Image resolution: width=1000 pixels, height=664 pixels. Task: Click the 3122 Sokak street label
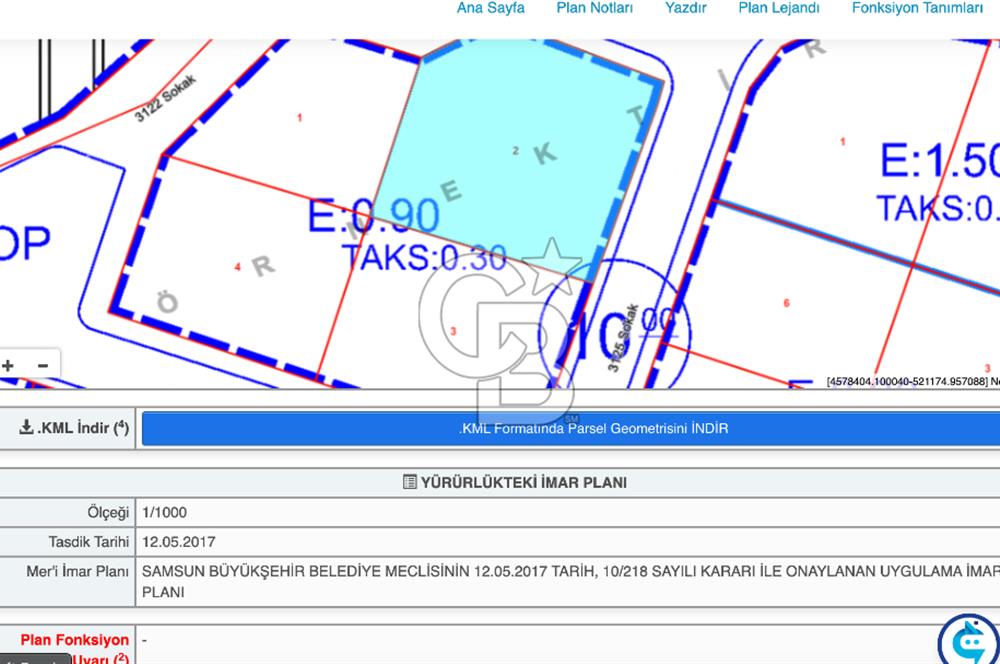coord(165,98)
